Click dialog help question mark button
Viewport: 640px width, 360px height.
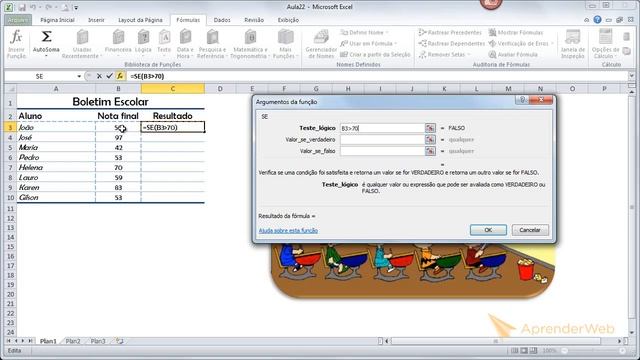522,100
